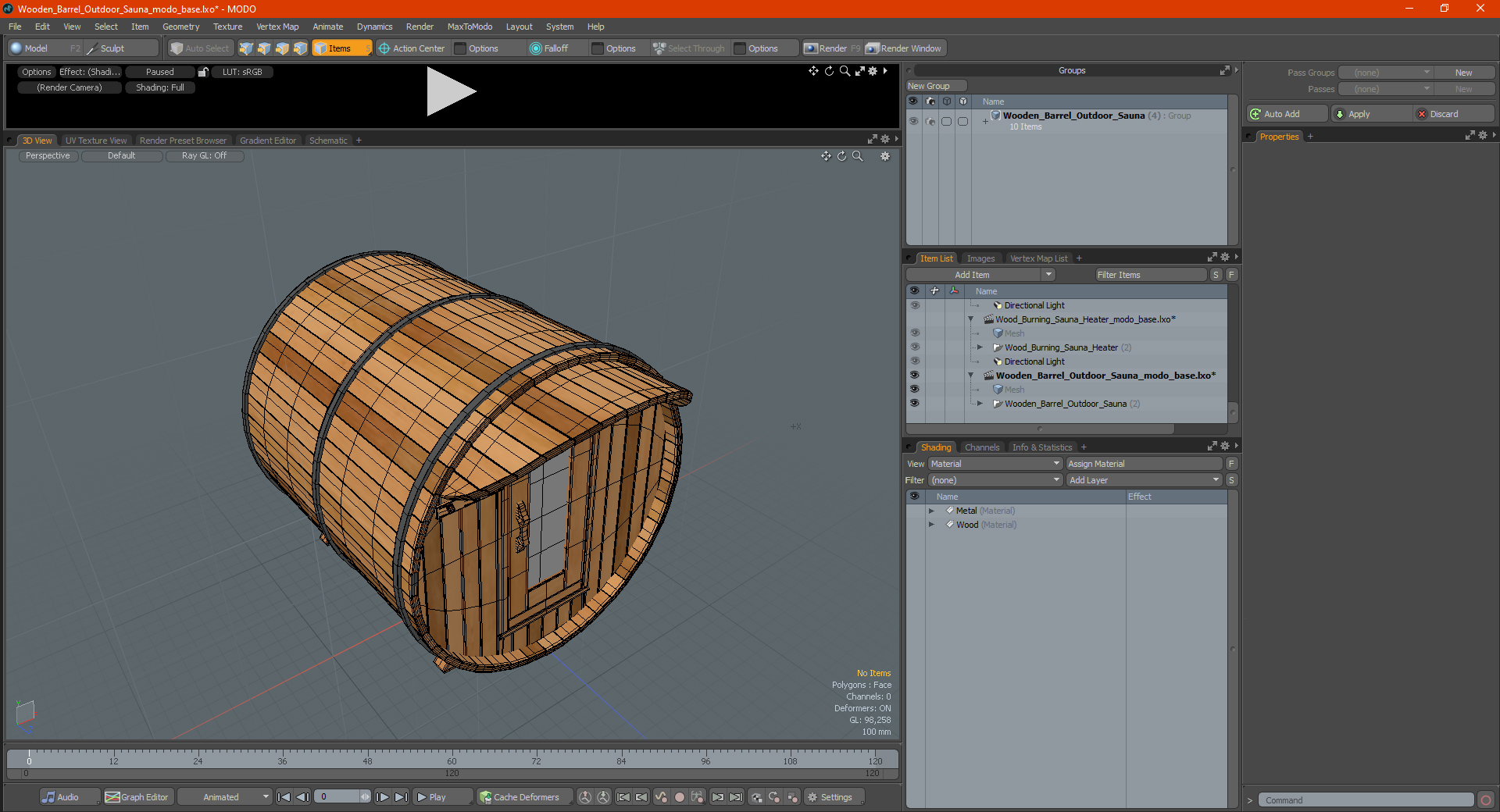
Task: Maximize the Groups panel icon
Action: point(1224,70)
